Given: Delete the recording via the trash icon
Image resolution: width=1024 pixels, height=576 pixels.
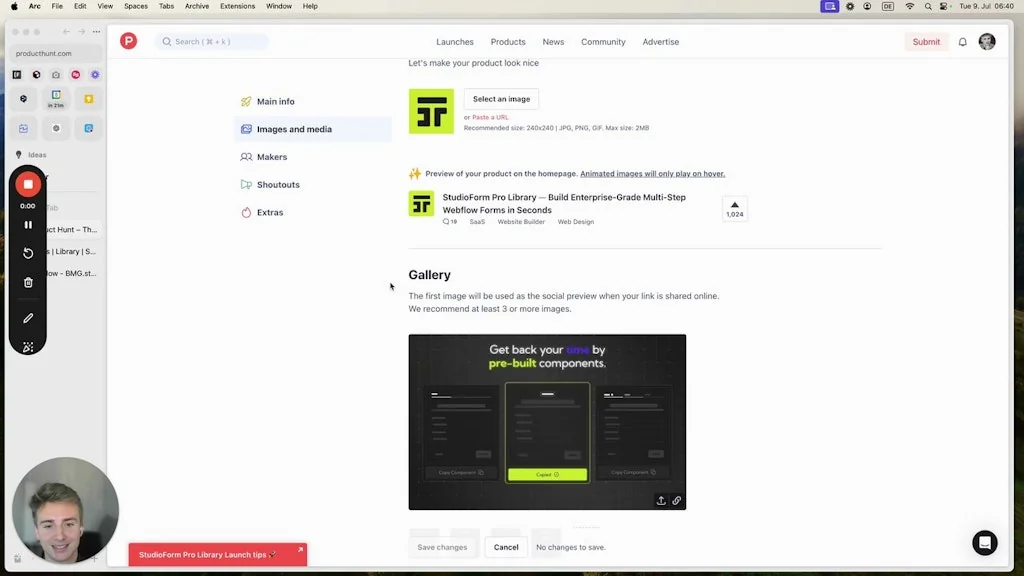Looking at the screenshot, I should [28, 282].
